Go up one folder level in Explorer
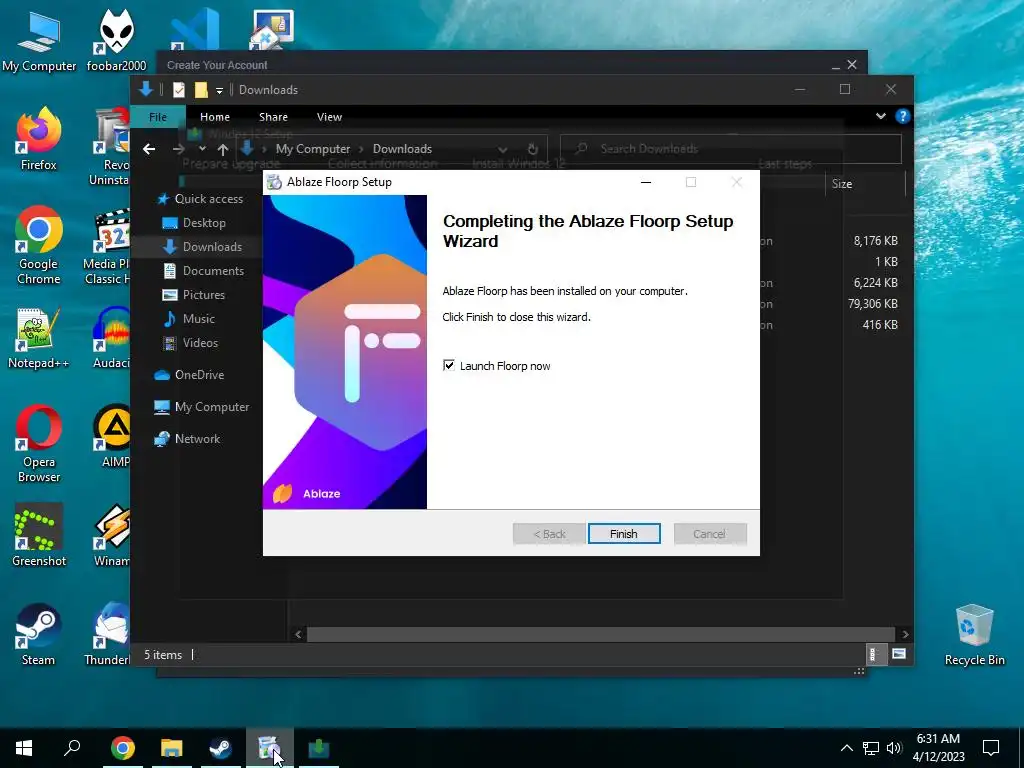1024x768 pixels. click(223, 149)
